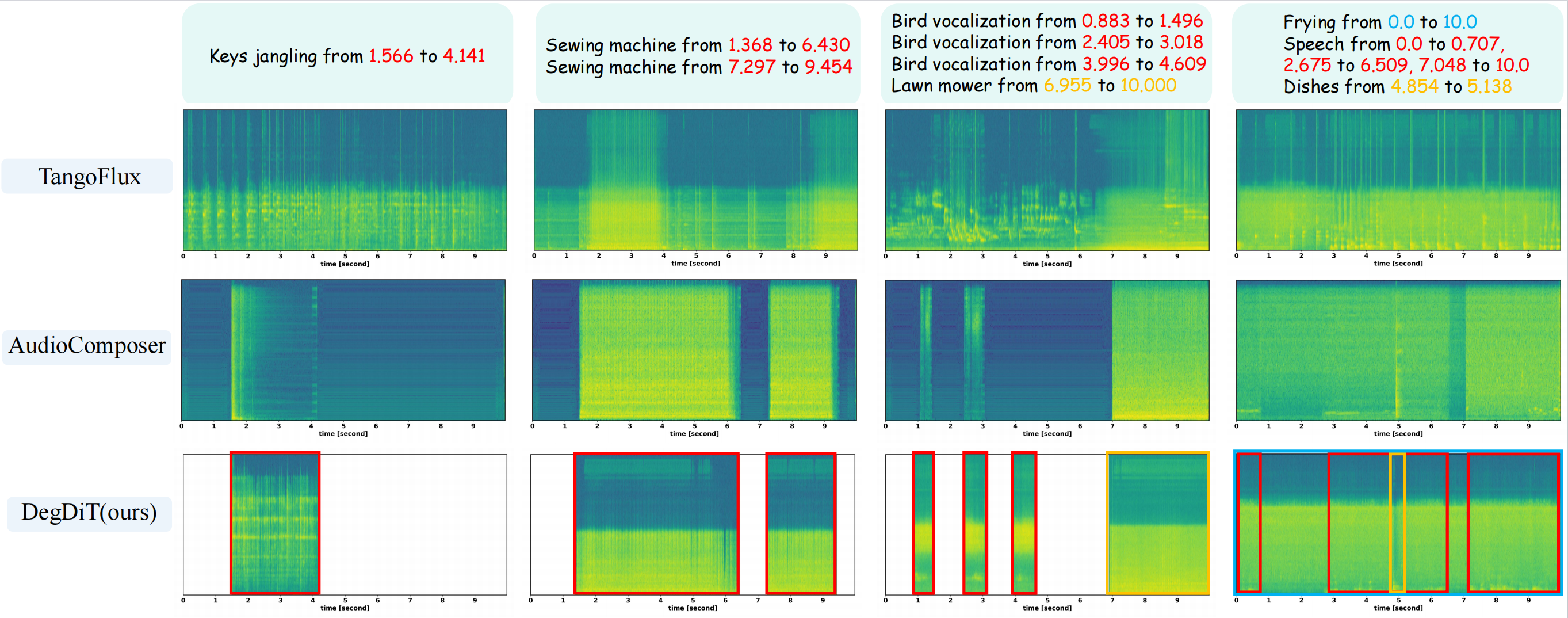Select AudioComposer spectrogram for Keys jangling

tap(343, 349)
